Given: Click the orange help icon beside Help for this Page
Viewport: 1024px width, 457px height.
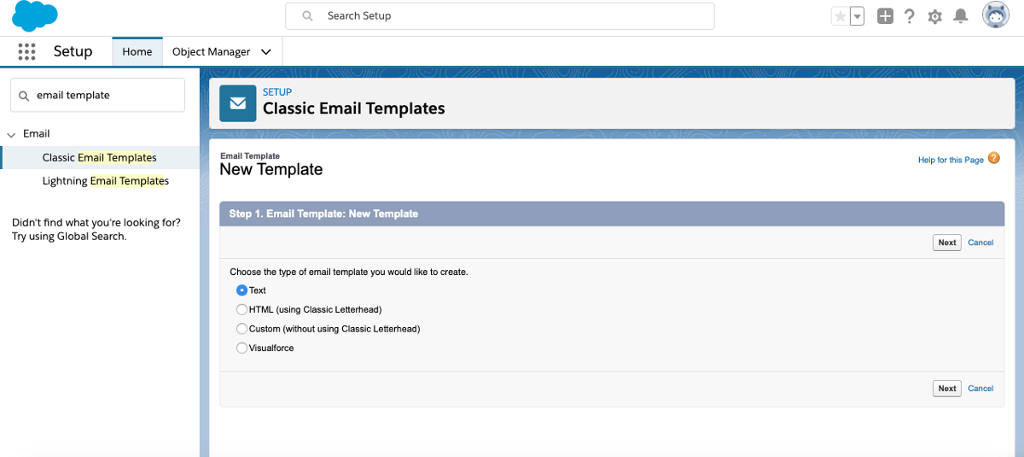Looking at the screenshot, I should 993,158.
